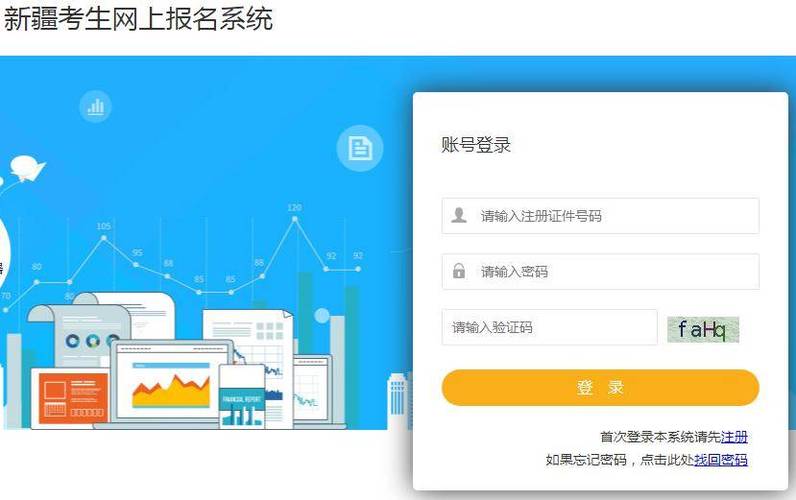Open the 注册 register link
This screenshot has width=796, height=500.
734,437
